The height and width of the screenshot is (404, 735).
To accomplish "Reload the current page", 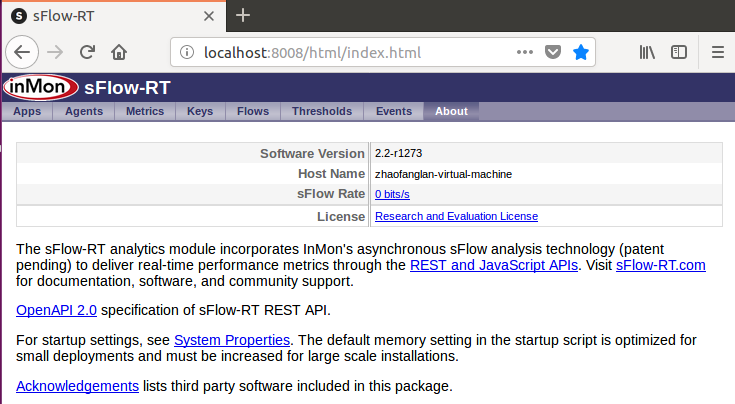I will point(87,52).
